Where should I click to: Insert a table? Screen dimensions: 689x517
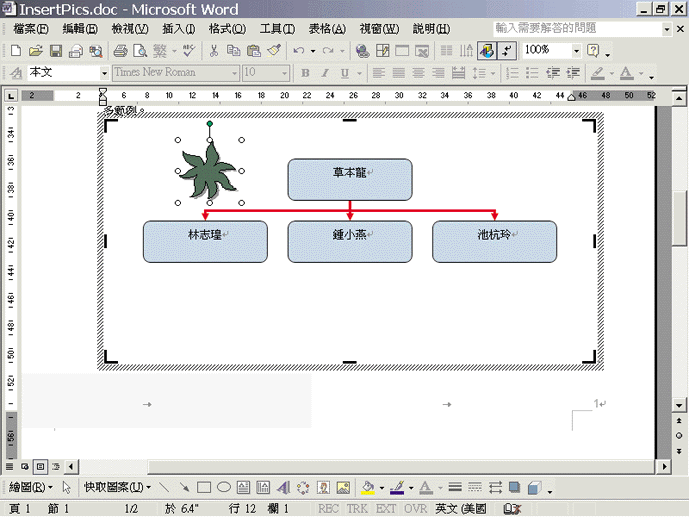coord(402,51)
